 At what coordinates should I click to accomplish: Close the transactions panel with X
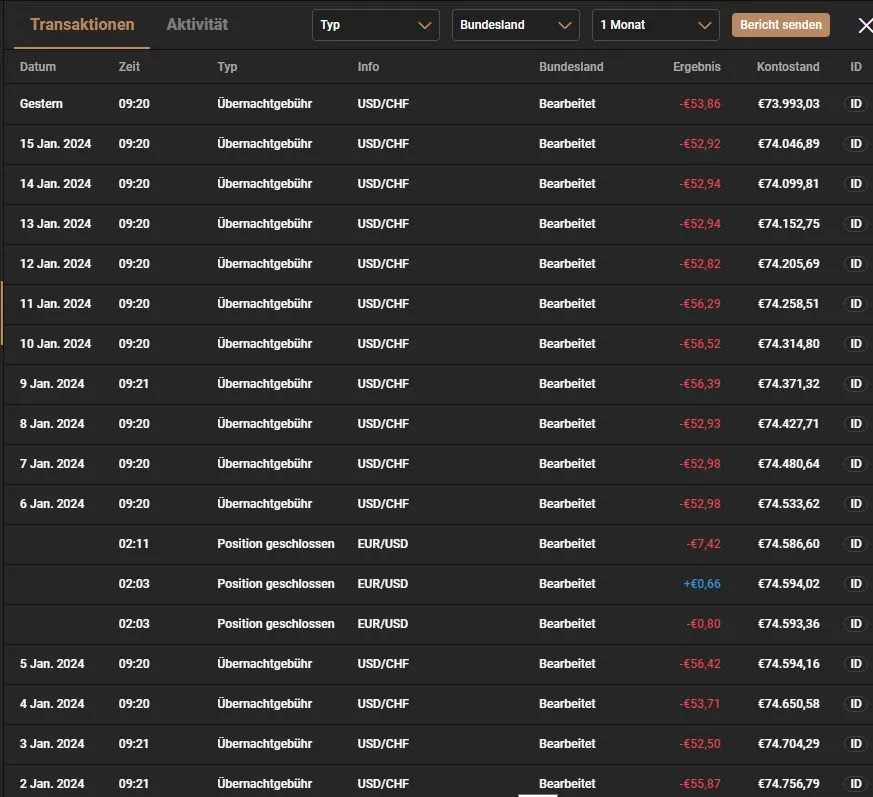[865, 25]
